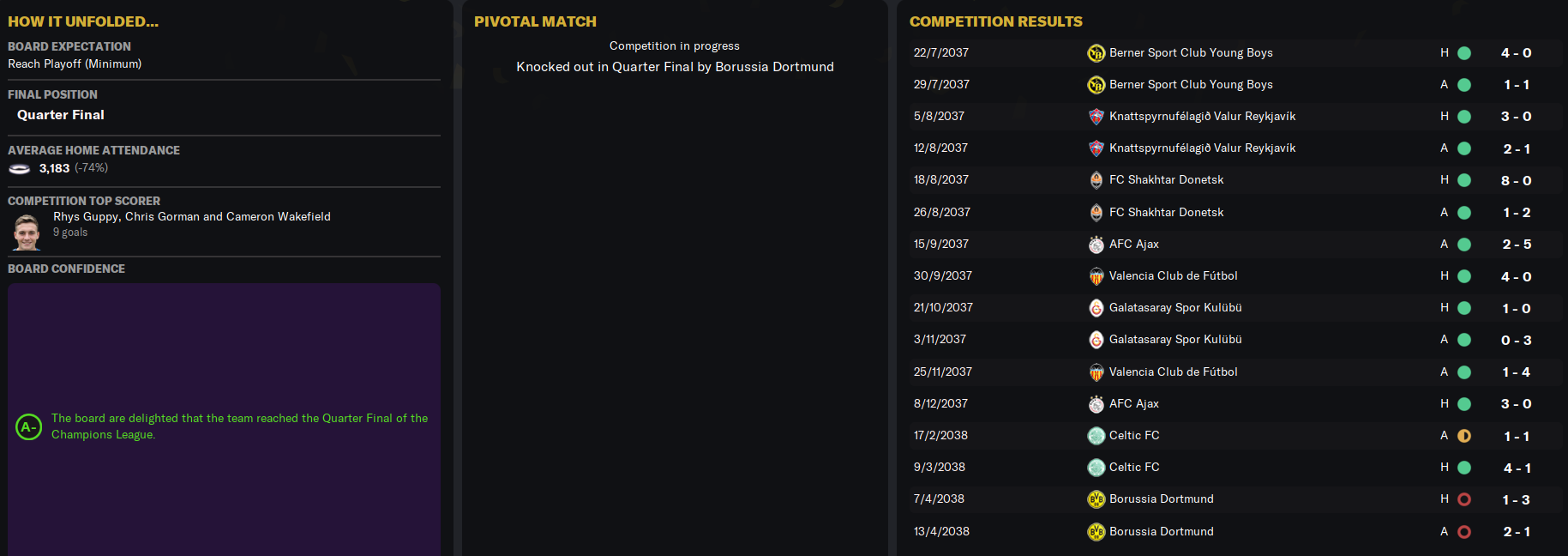Screen dimensions: 1568x556
Task: Click the A venue marker on 12/8/2037 row
Action: pos(1445,148)
